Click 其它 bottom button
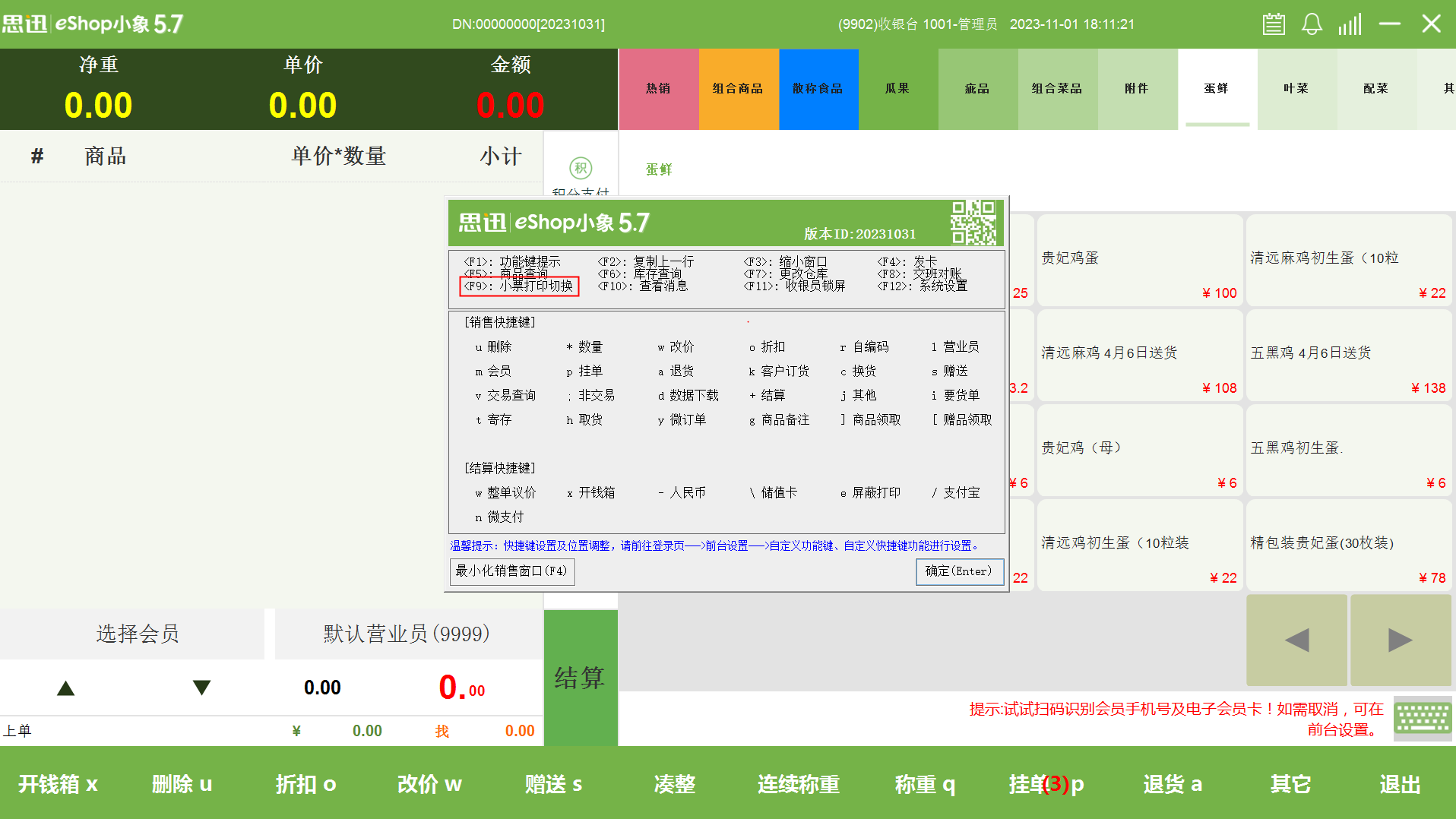The height and width of the screenshot is (819, 1456). point(1291,784)
